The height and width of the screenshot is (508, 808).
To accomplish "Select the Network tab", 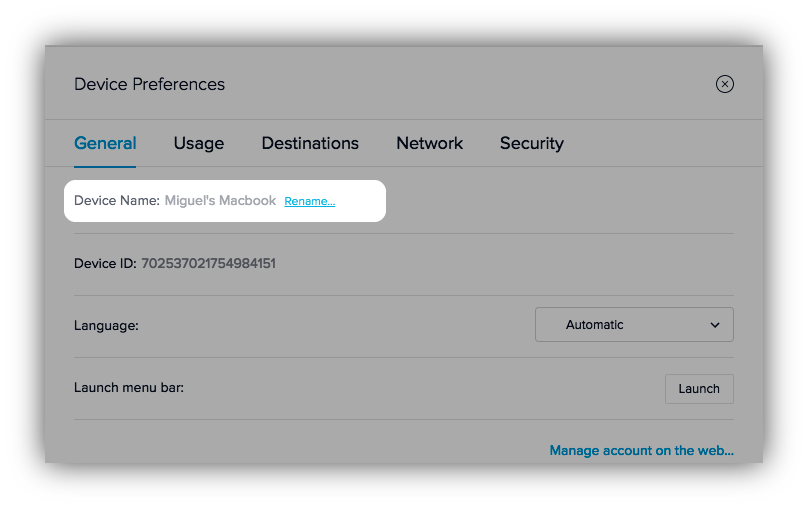I will (429, 143).
